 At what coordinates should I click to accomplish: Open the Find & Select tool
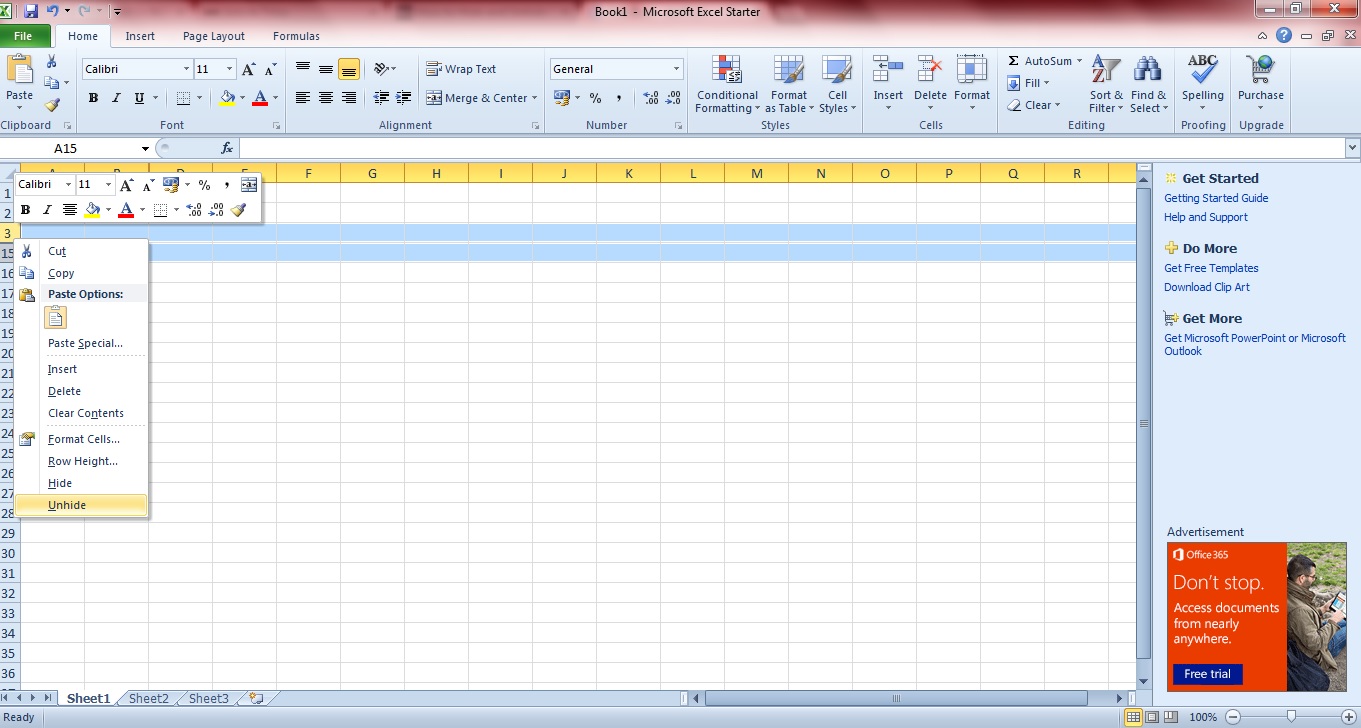[x=1147, y=84]
